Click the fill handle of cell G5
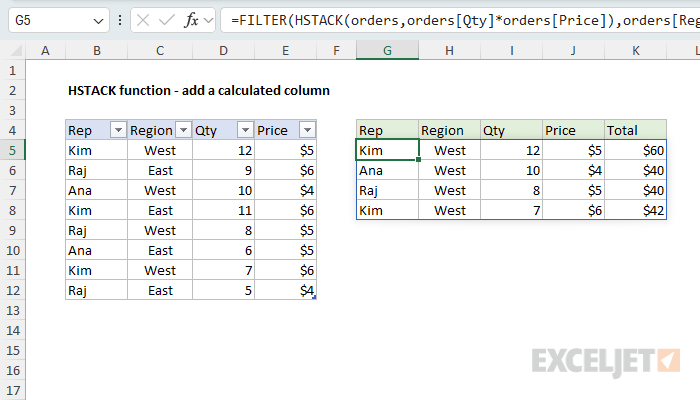Viewport: 700px width, 400px height. [x=418, y=159]
